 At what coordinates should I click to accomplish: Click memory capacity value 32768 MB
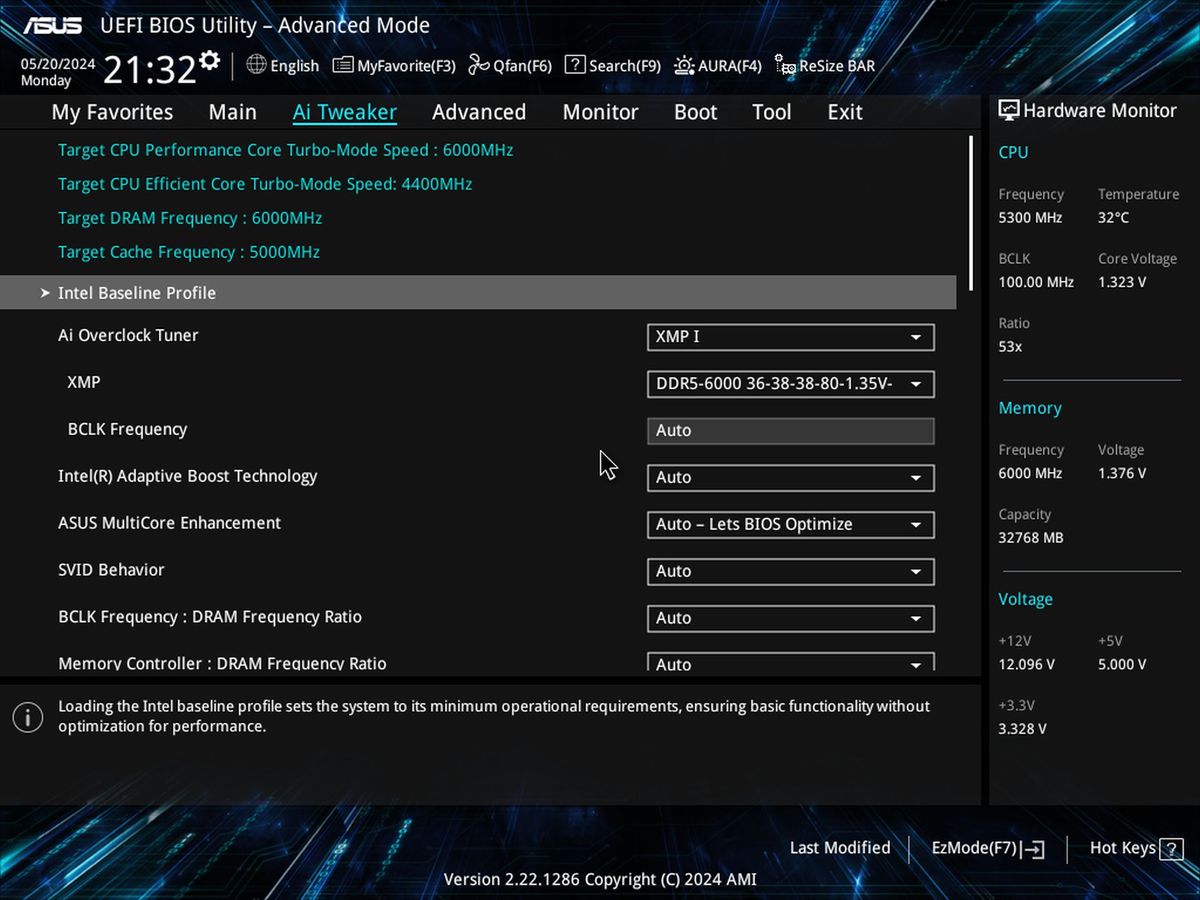click(1031, 538)
